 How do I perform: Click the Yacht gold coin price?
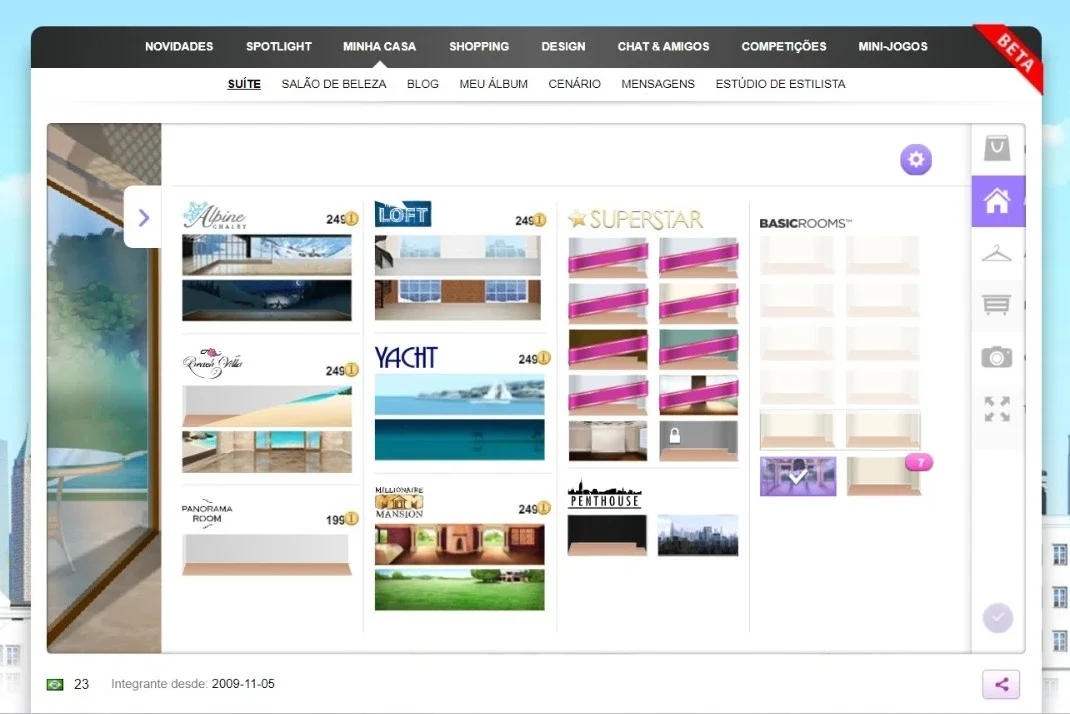point(534,358)
